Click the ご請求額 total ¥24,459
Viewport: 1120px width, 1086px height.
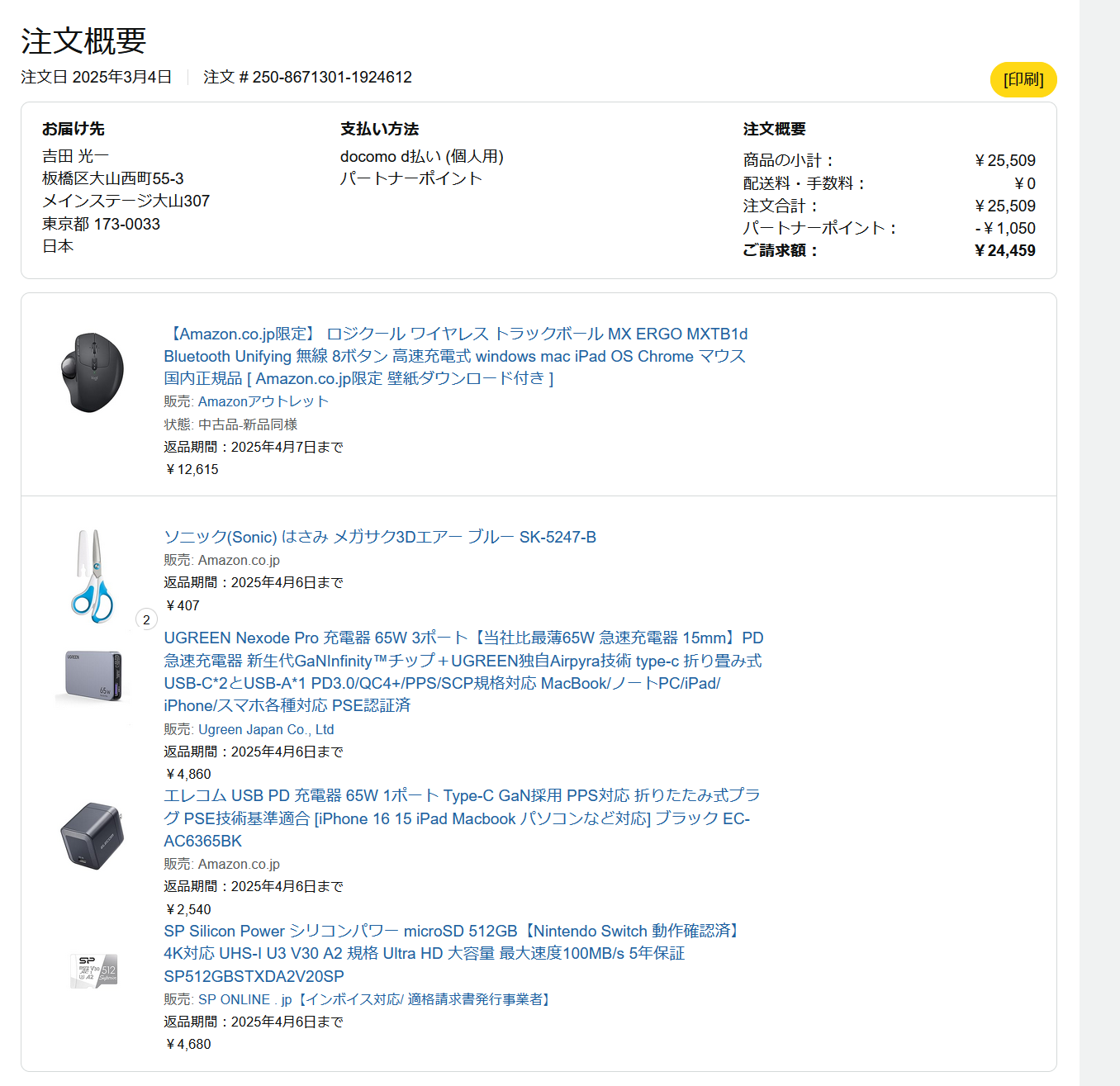coord(1004,250)
